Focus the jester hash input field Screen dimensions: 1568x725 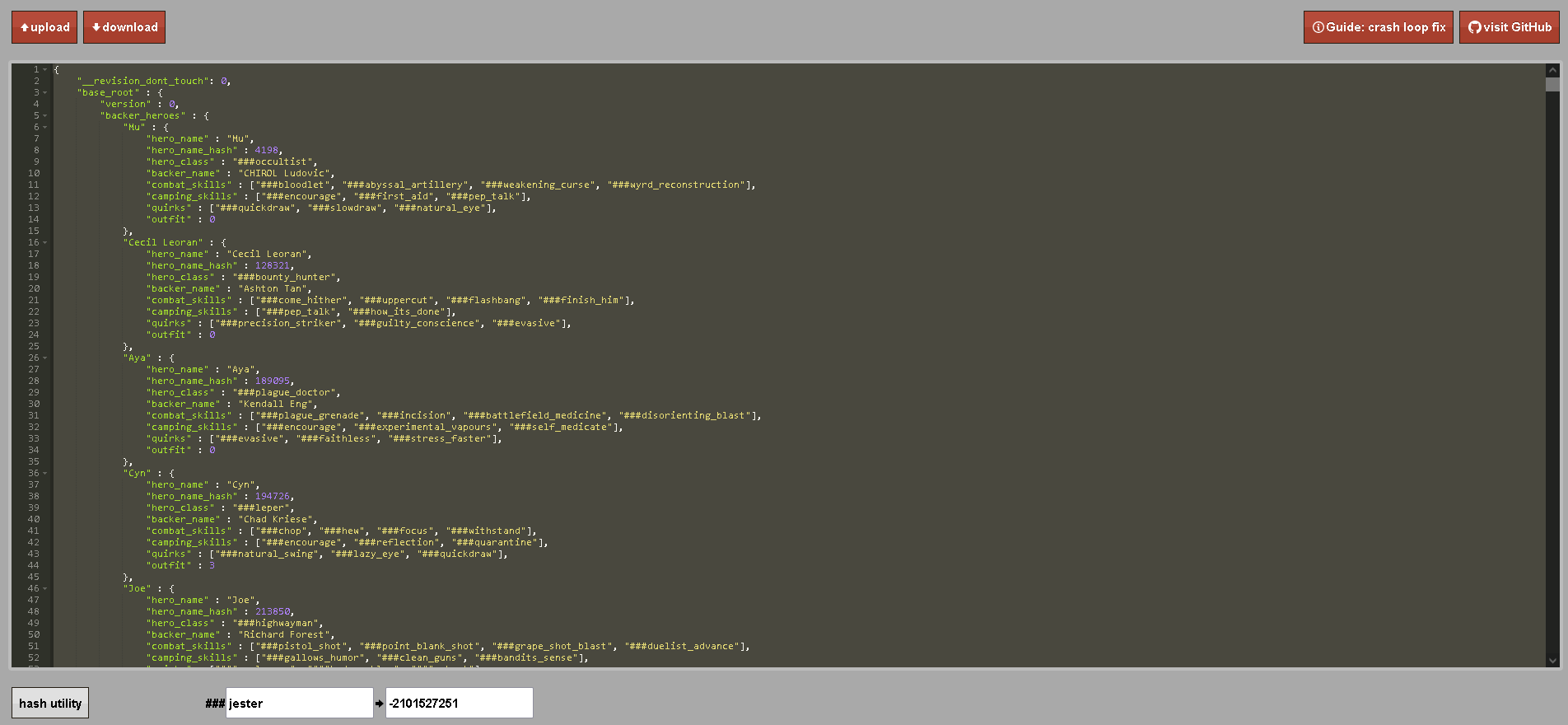coord(300,703)
